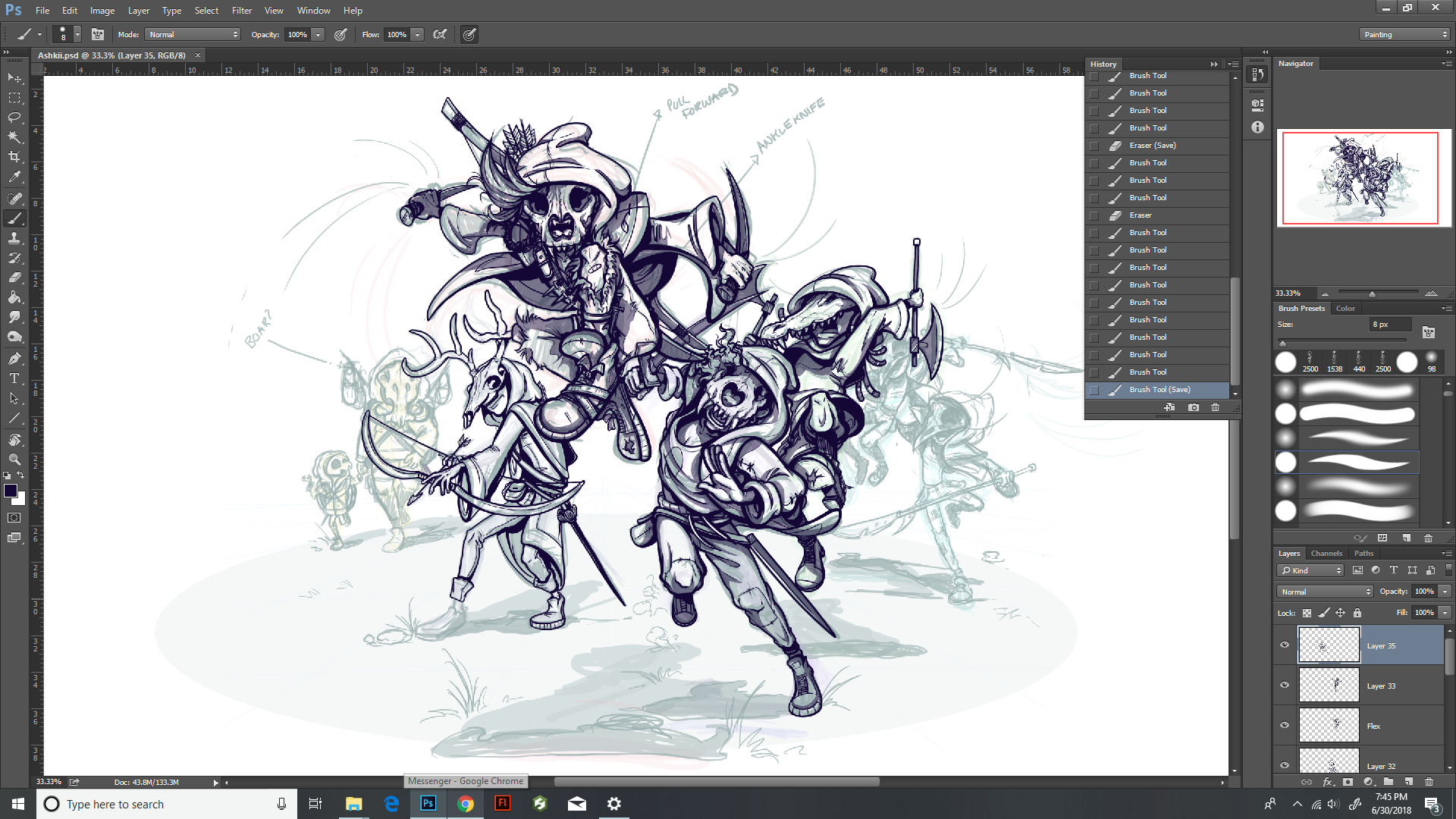Image resolution: width=1456 pixels, height=819 pixels.
Task: Select the Eraser (Save) history state
Action: tap(1152, 146)
